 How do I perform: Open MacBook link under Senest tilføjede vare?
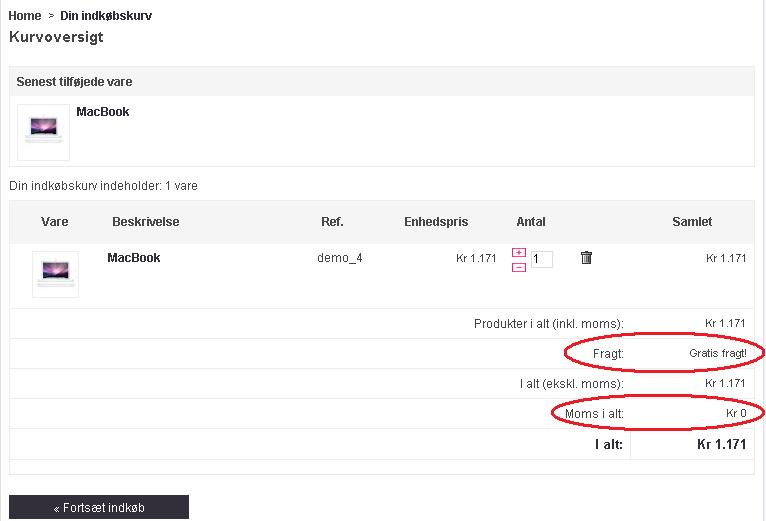tap(103, 111)
